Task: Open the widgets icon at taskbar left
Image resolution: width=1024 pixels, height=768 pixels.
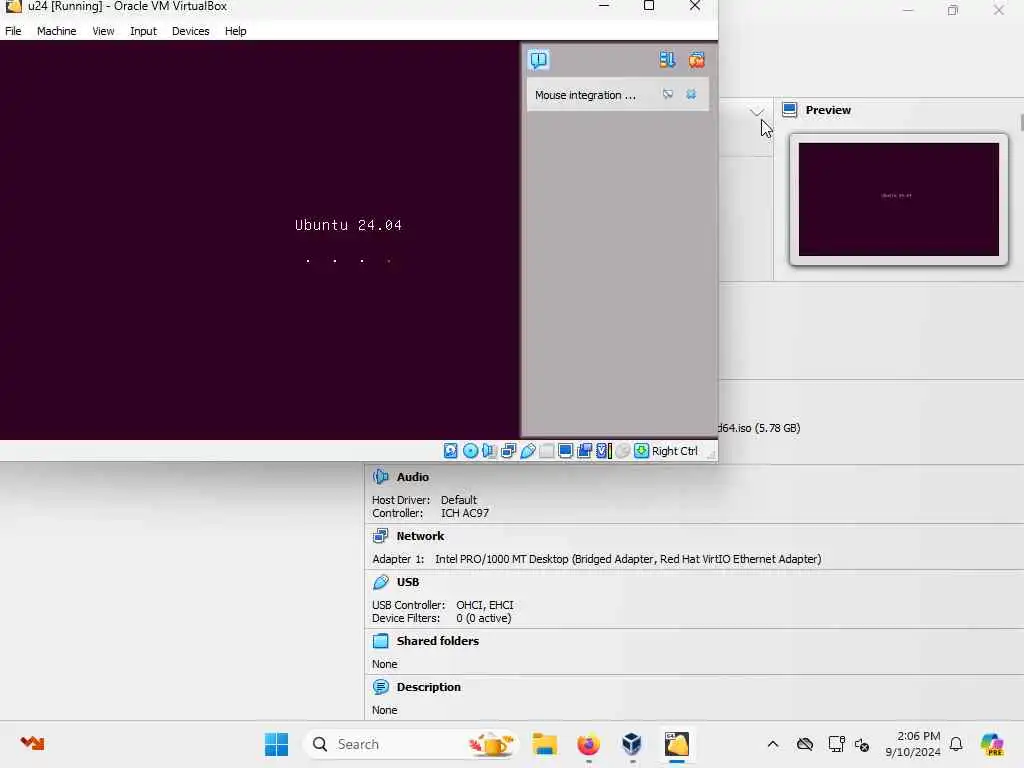Action: (x=32, y=743)
